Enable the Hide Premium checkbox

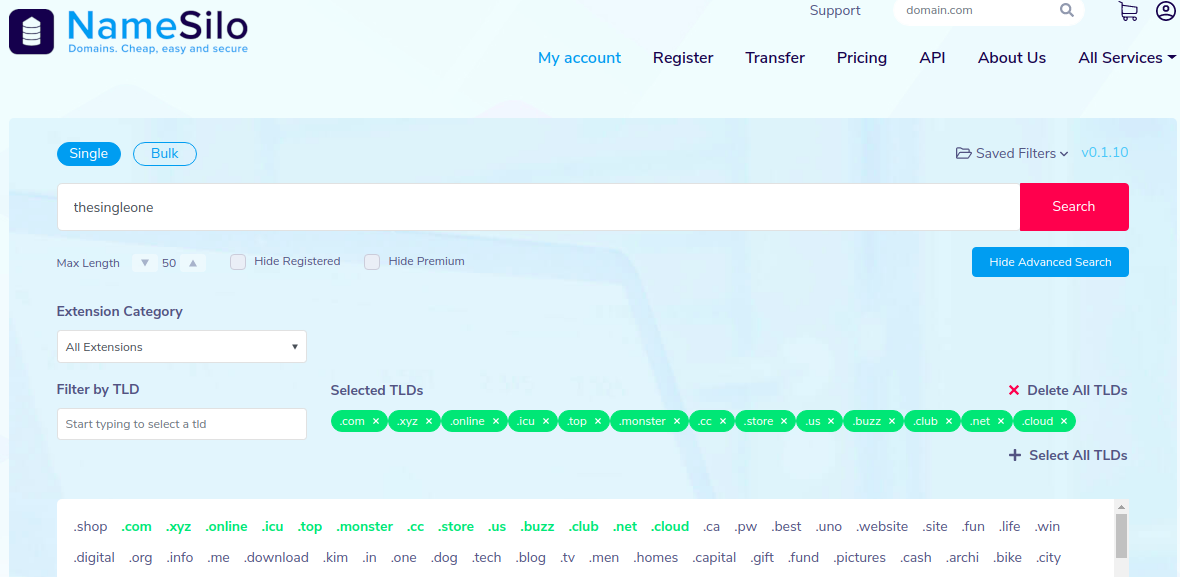tap(372, 262)
